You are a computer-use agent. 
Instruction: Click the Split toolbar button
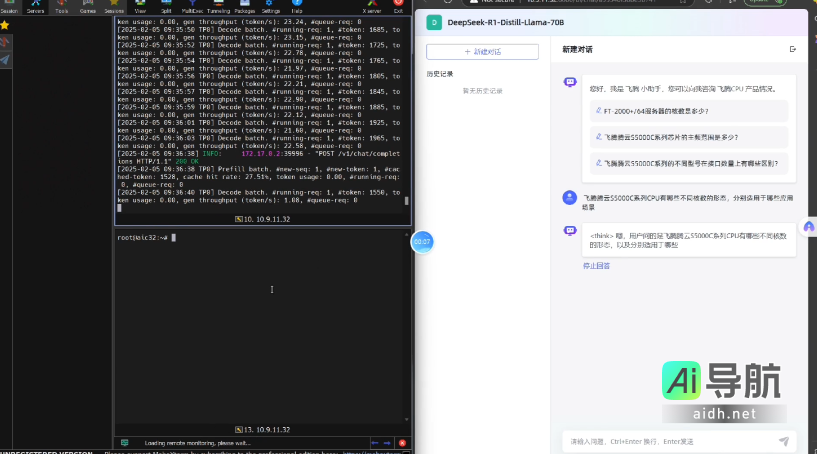(x=166, y=6)
